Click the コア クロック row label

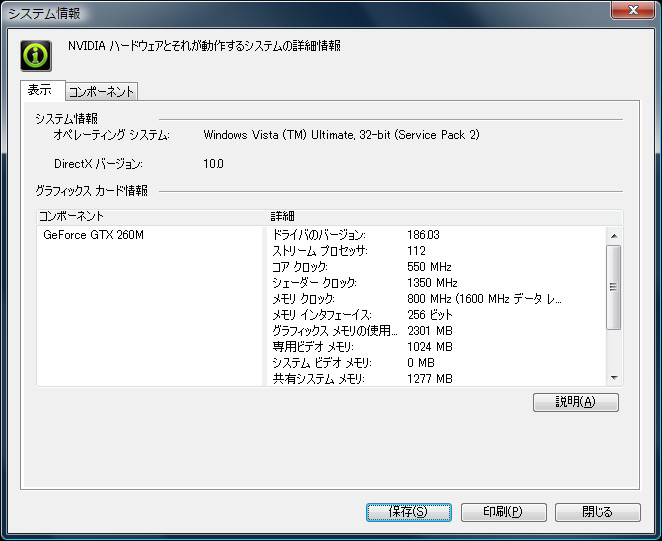(300, 267)
